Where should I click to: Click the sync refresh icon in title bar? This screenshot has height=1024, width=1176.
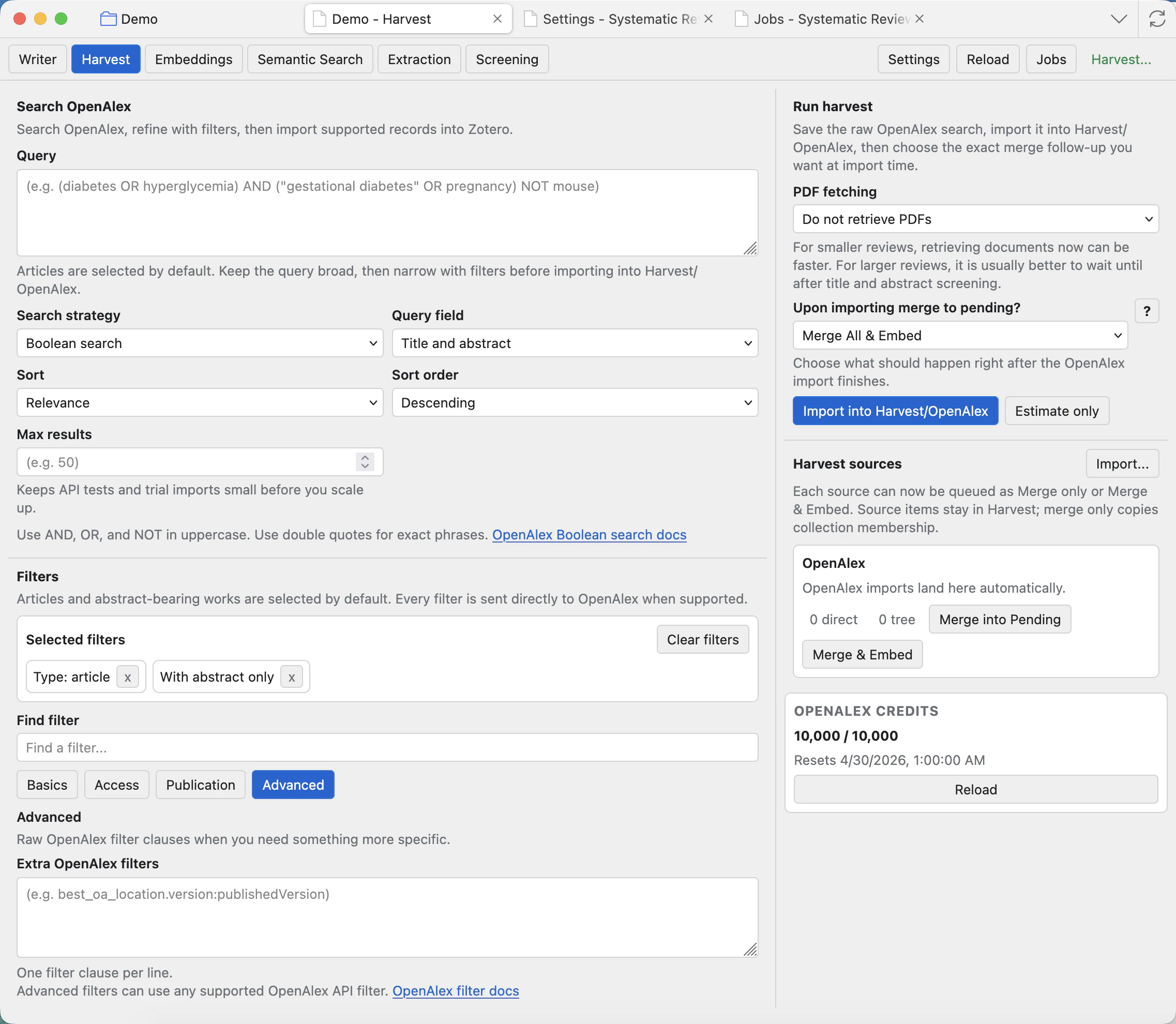[x=1157, y=19]
